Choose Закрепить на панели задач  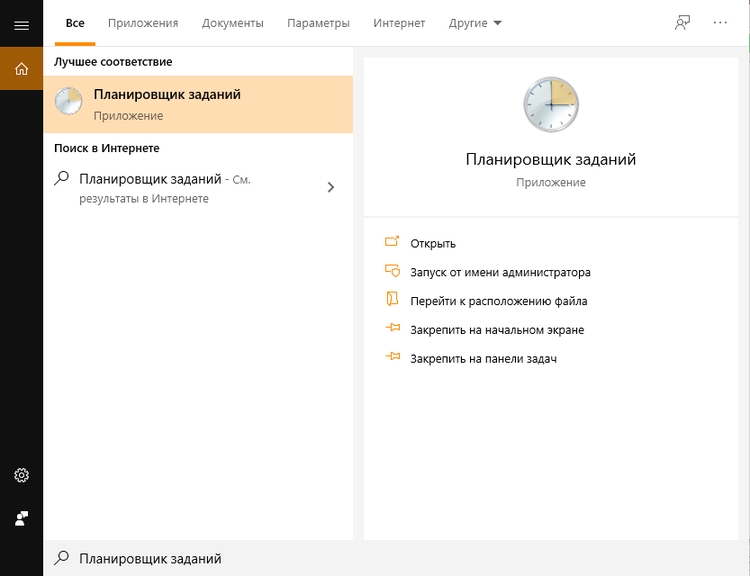(x=484, y=358)
